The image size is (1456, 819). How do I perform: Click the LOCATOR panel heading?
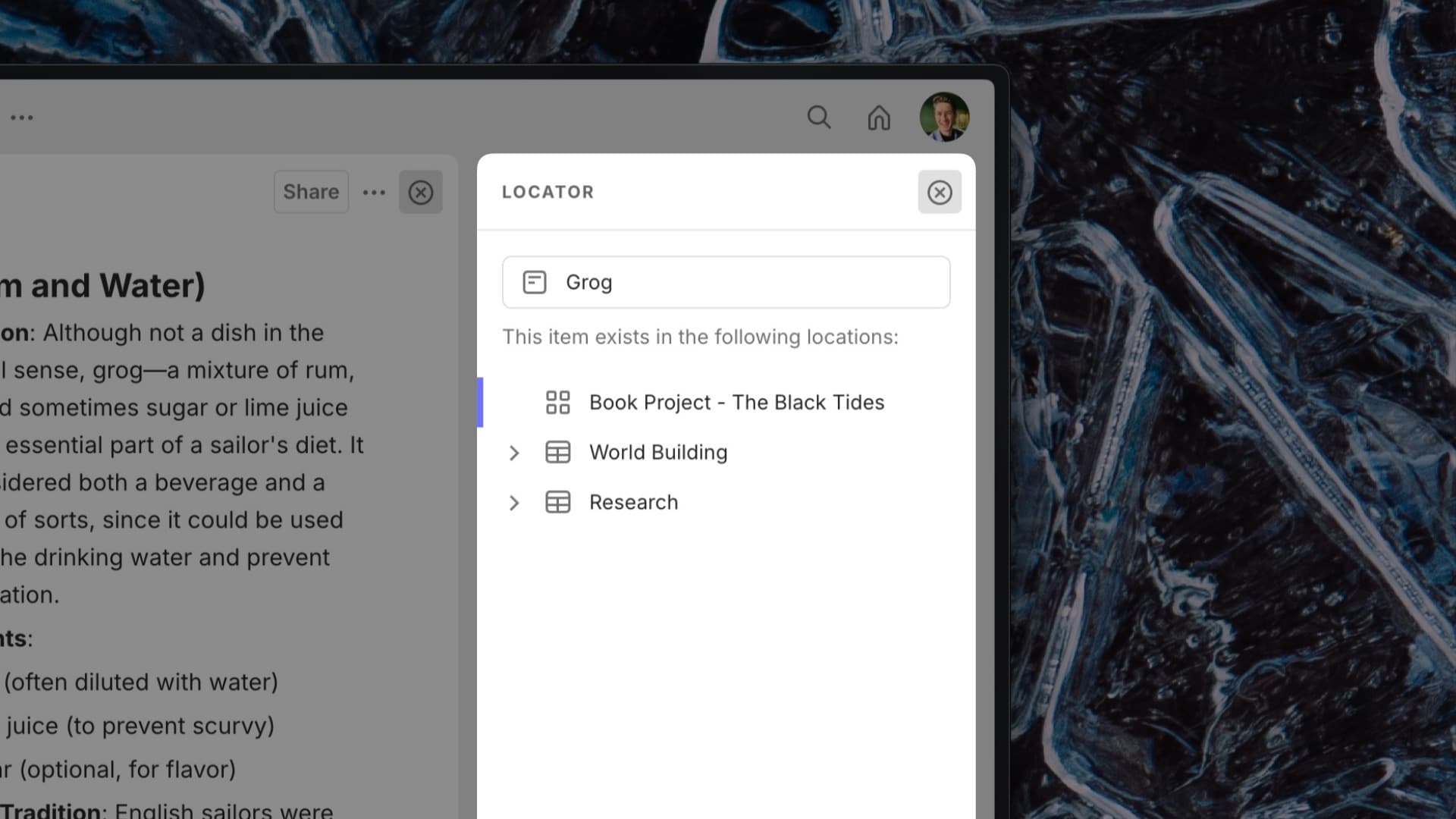pos(548,192)
